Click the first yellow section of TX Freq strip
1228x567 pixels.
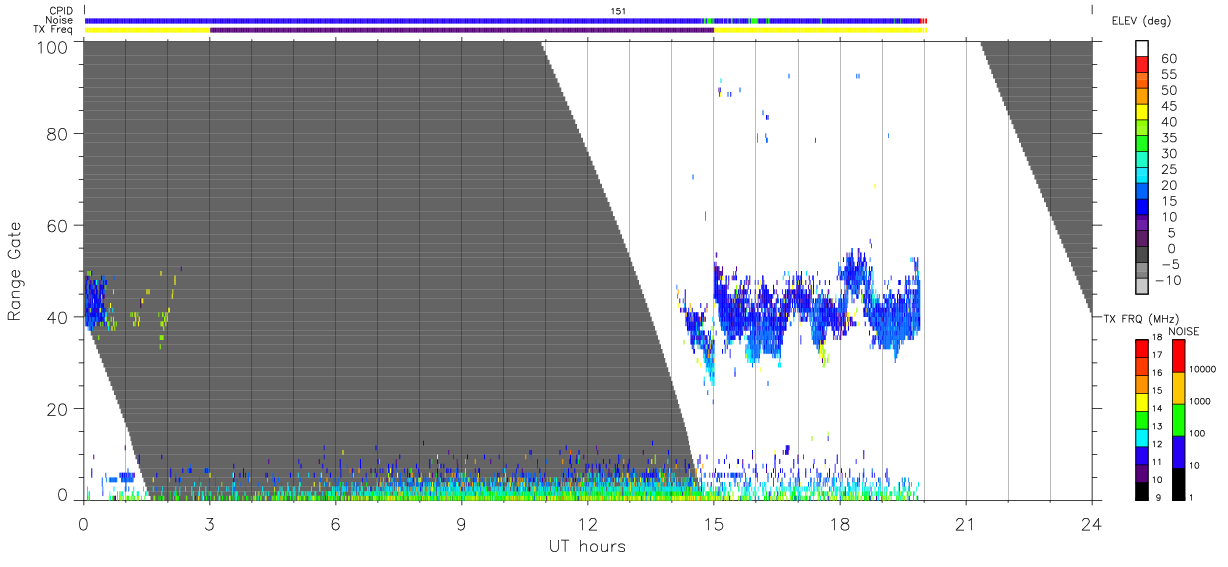coord(147,30)
